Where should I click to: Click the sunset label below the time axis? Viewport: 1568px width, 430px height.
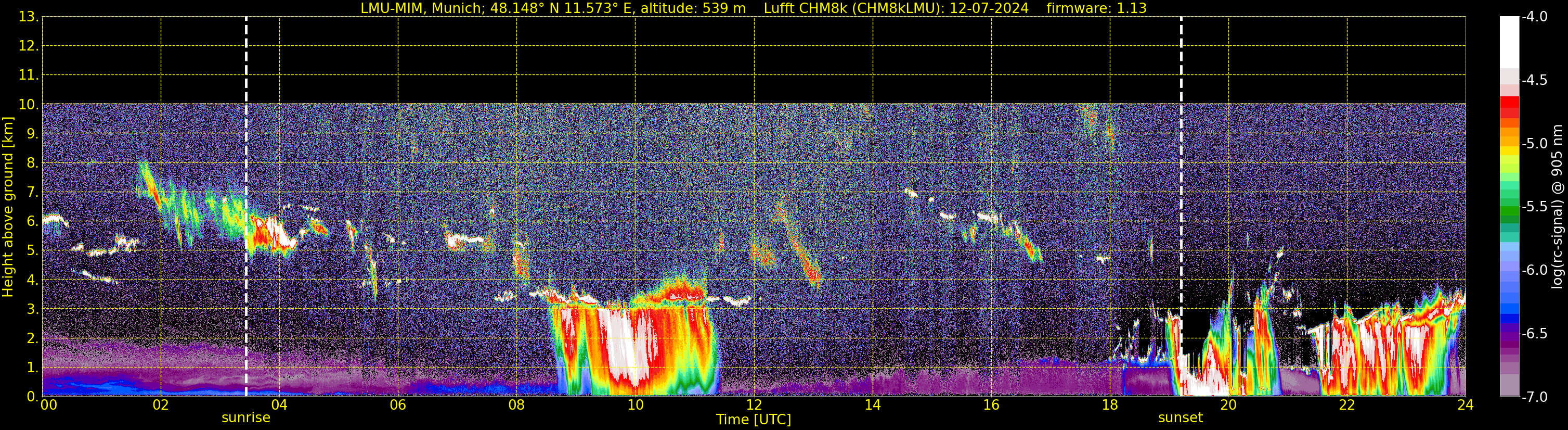(1180, 418)
